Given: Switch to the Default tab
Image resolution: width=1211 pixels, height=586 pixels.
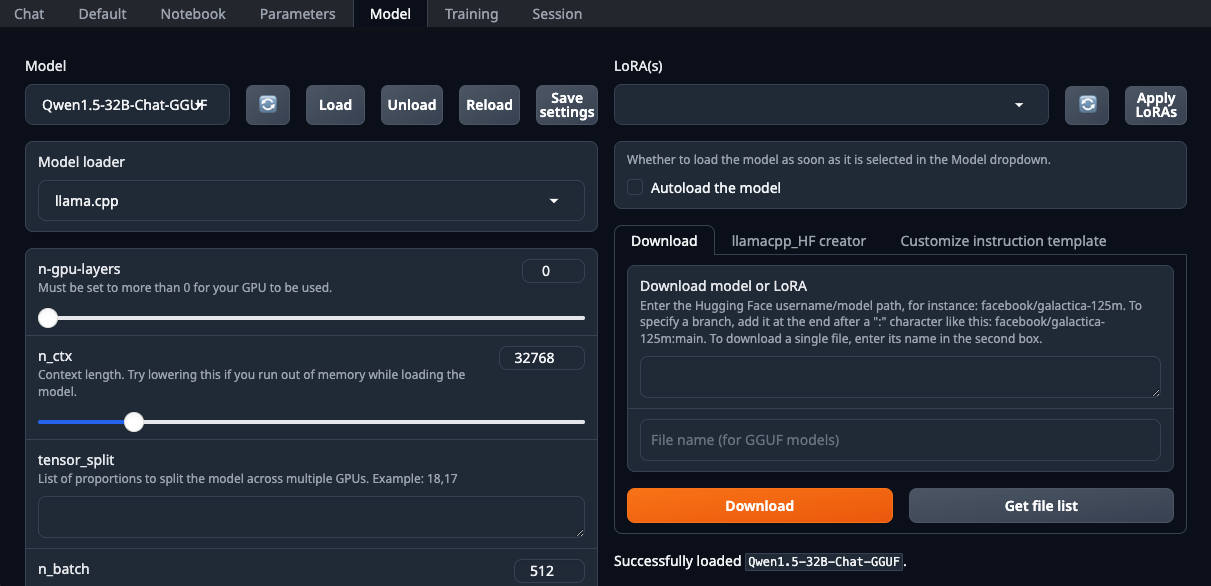Looking at the screenshot, I should [x=103, y=14].
